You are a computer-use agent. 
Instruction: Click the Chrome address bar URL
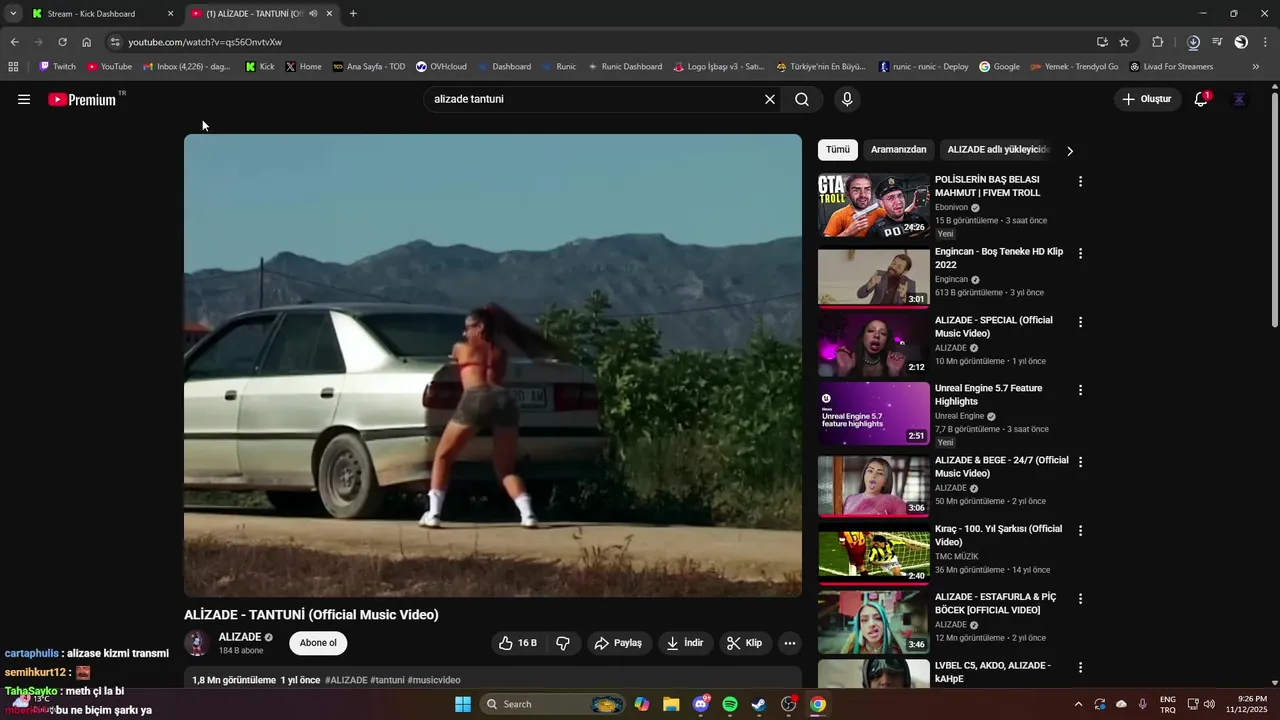[x=205, y=42]
